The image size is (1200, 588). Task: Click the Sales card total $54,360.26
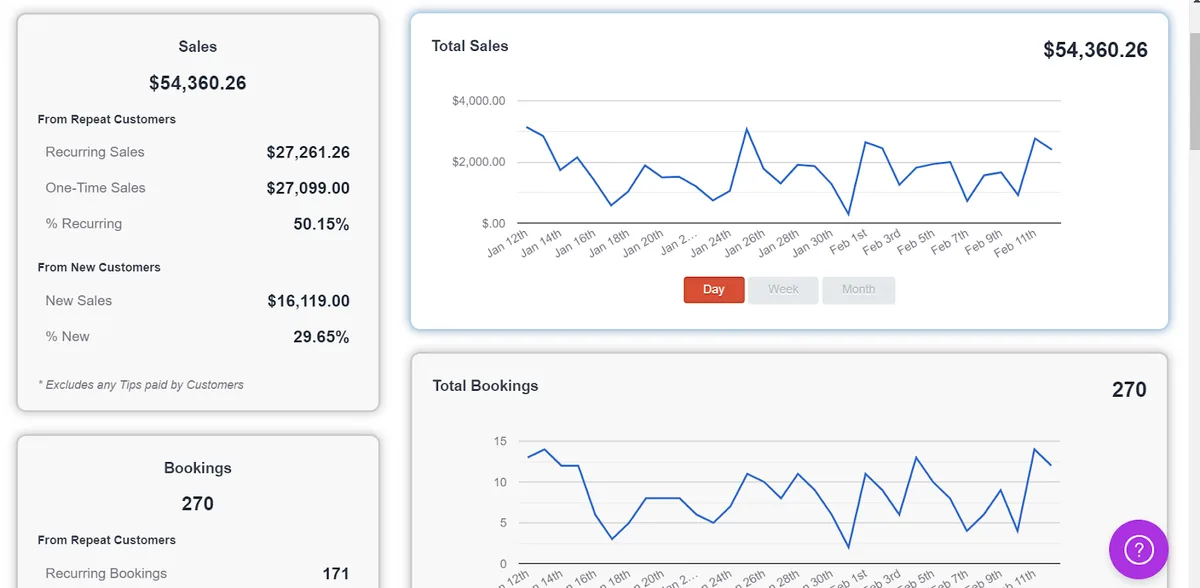point(197,83)
